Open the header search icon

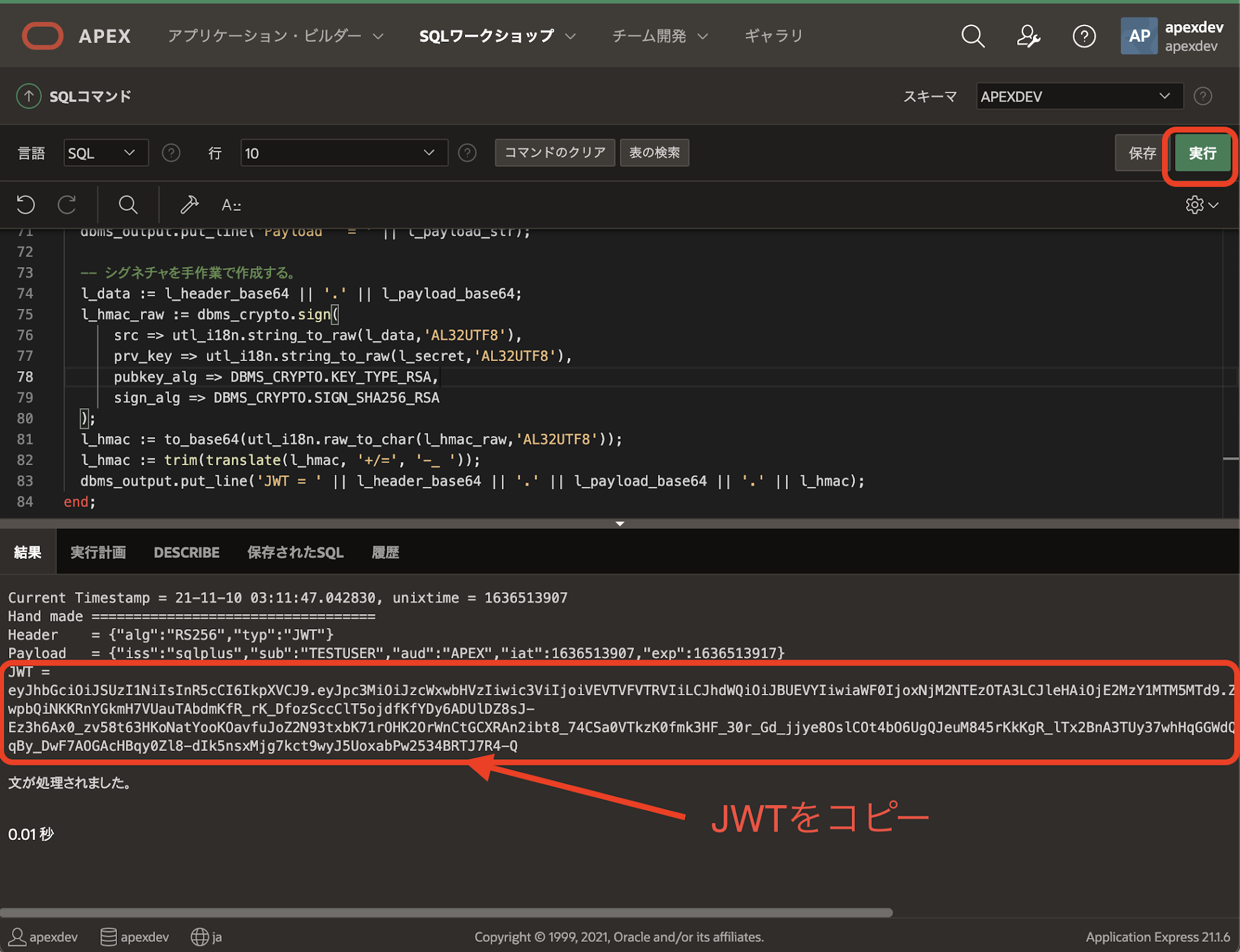pyautogui.click(x=972, y=36)
